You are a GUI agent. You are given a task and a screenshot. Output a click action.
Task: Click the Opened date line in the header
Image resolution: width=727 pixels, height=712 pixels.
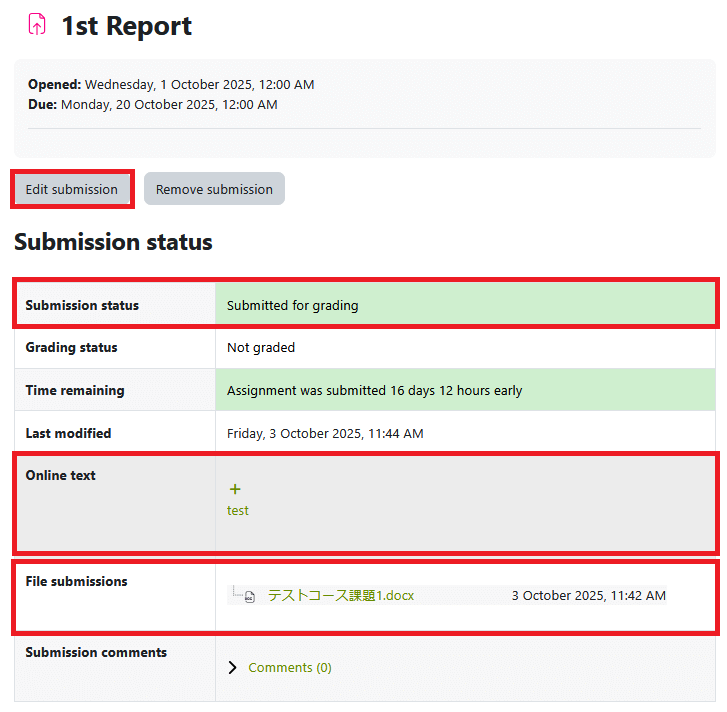coord(171,84)
